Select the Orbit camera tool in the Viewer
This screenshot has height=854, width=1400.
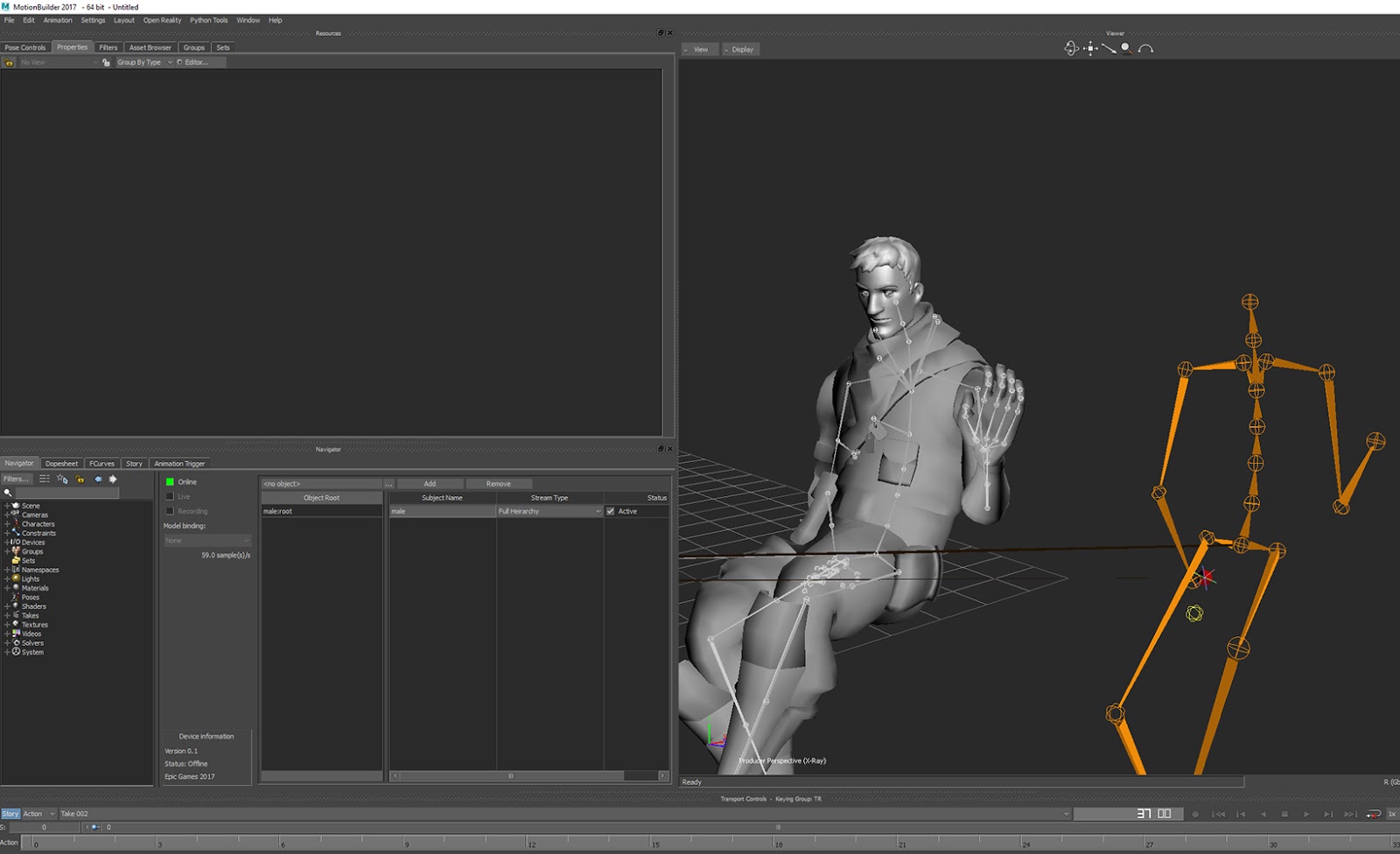(x=1072, y=48)
